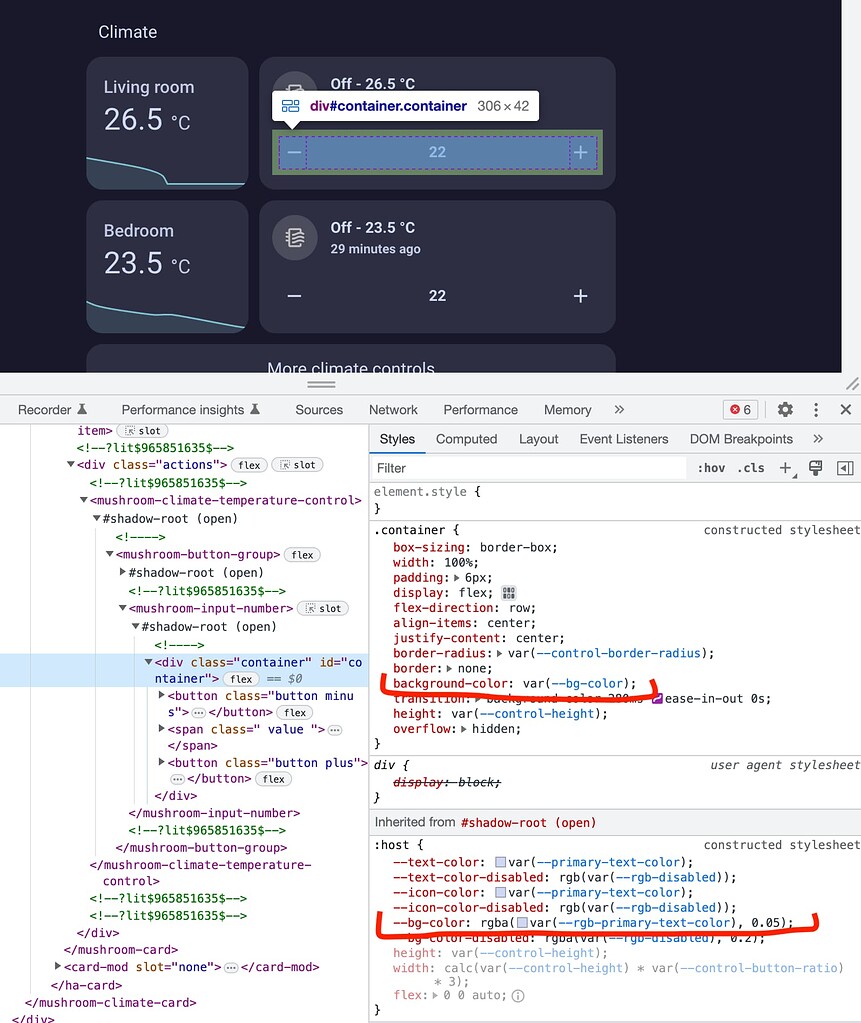Open the three-dot DevTools customization menu

(x=817, y=409)
